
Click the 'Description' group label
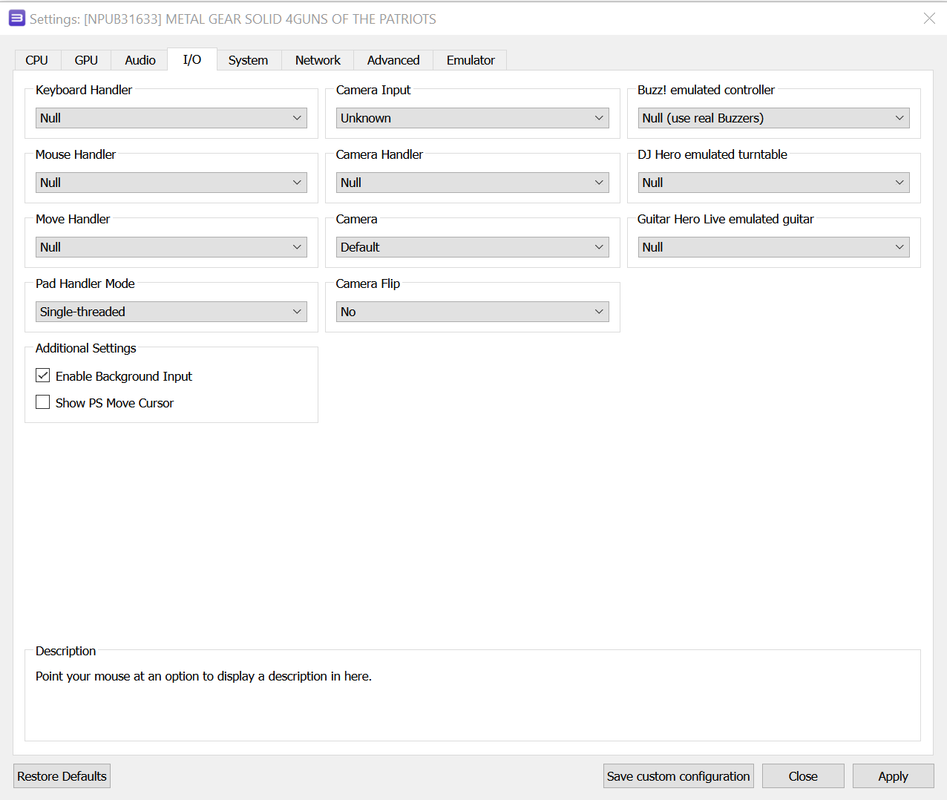tap(65, 651)
